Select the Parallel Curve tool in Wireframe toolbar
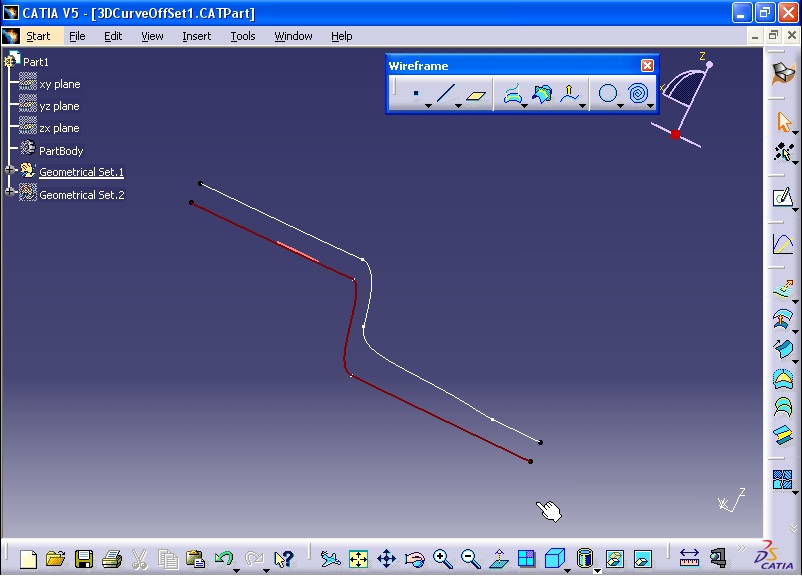 (x=569, y=94)
